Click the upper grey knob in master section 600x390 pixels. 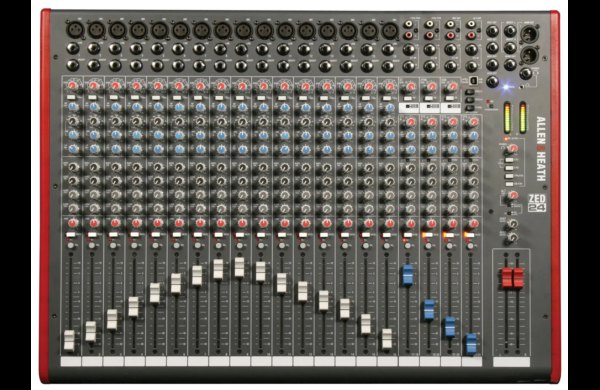pos(513,223)
